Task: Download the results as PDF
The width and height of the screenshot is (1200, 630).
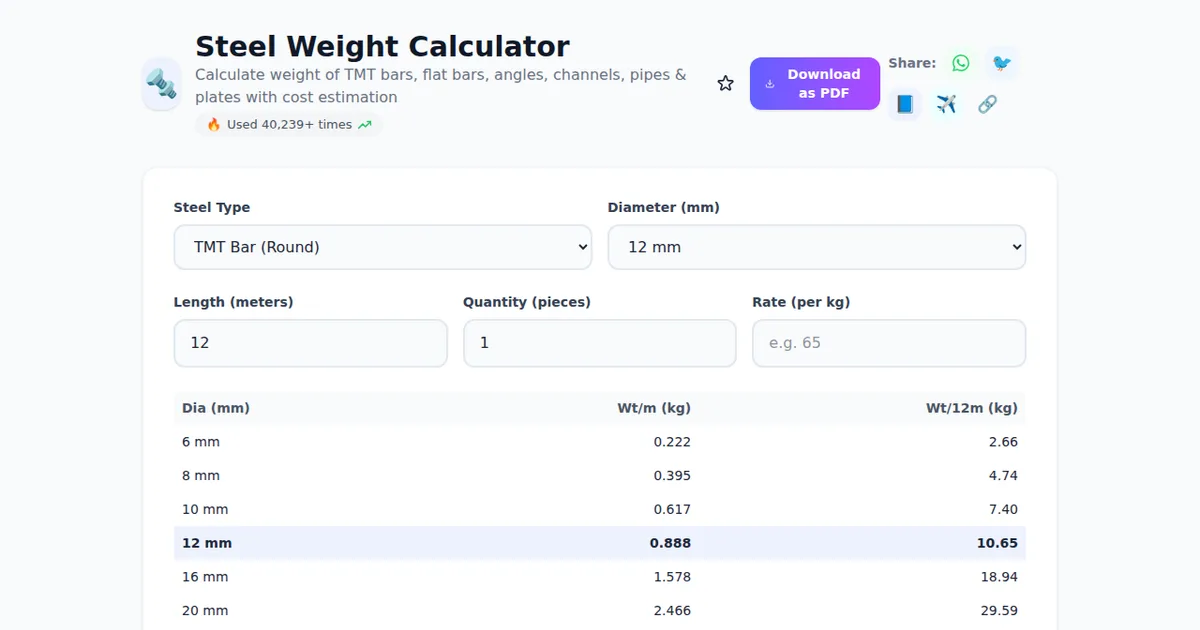Action: point(814,84)
